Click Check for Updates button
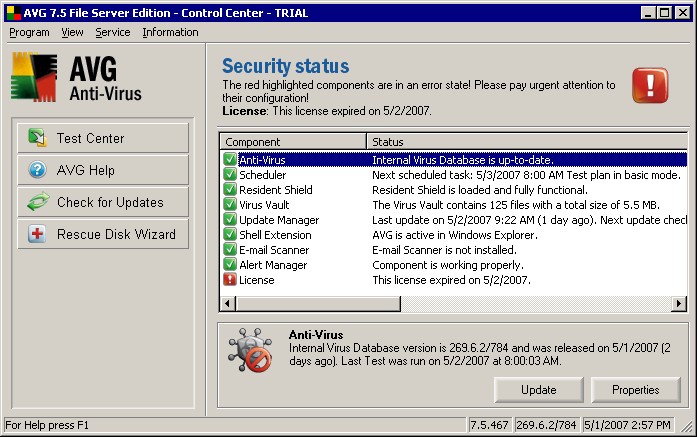697x437 pixels. (103, 202)
